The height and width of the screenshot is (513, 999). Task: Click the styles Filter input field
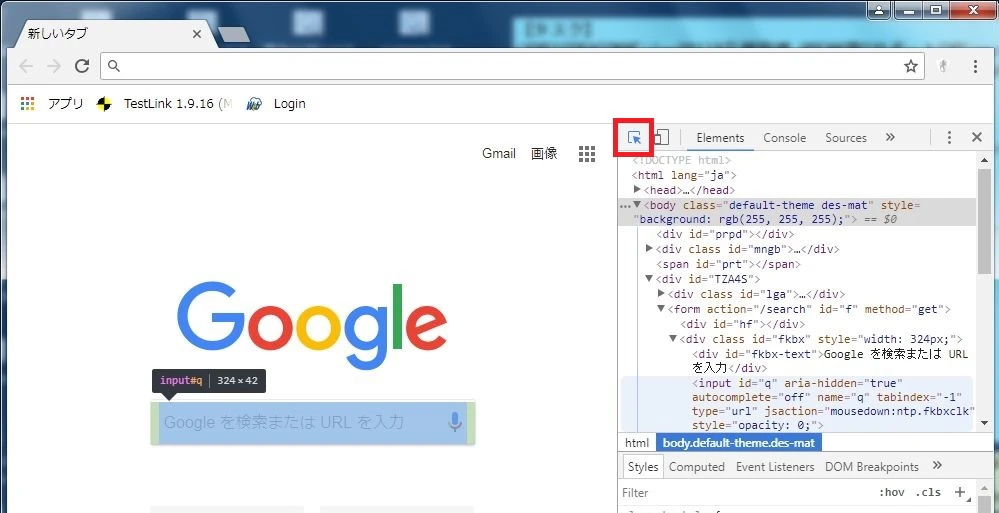[x=745, y=492]
